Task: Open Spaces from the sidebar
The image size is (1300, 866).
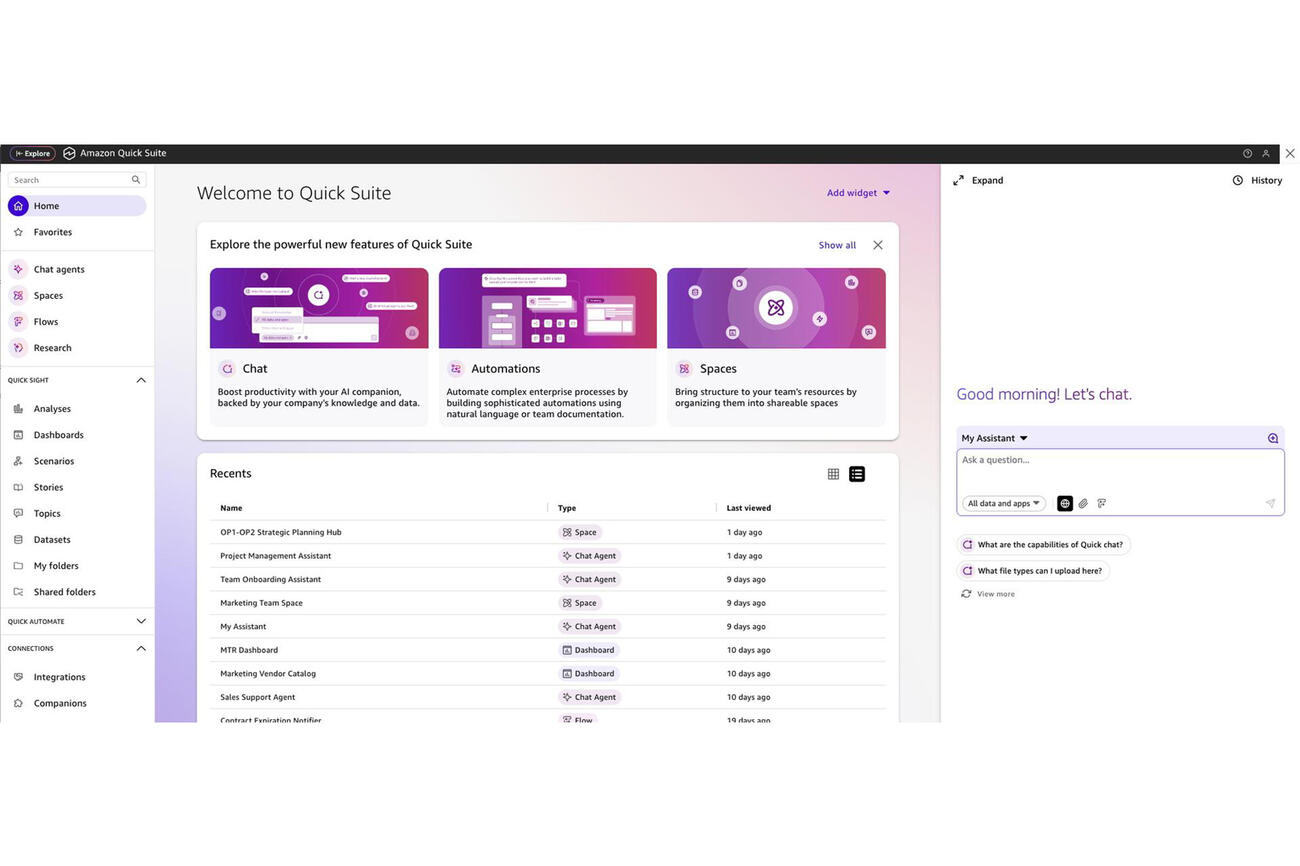Action: [18, 296]
